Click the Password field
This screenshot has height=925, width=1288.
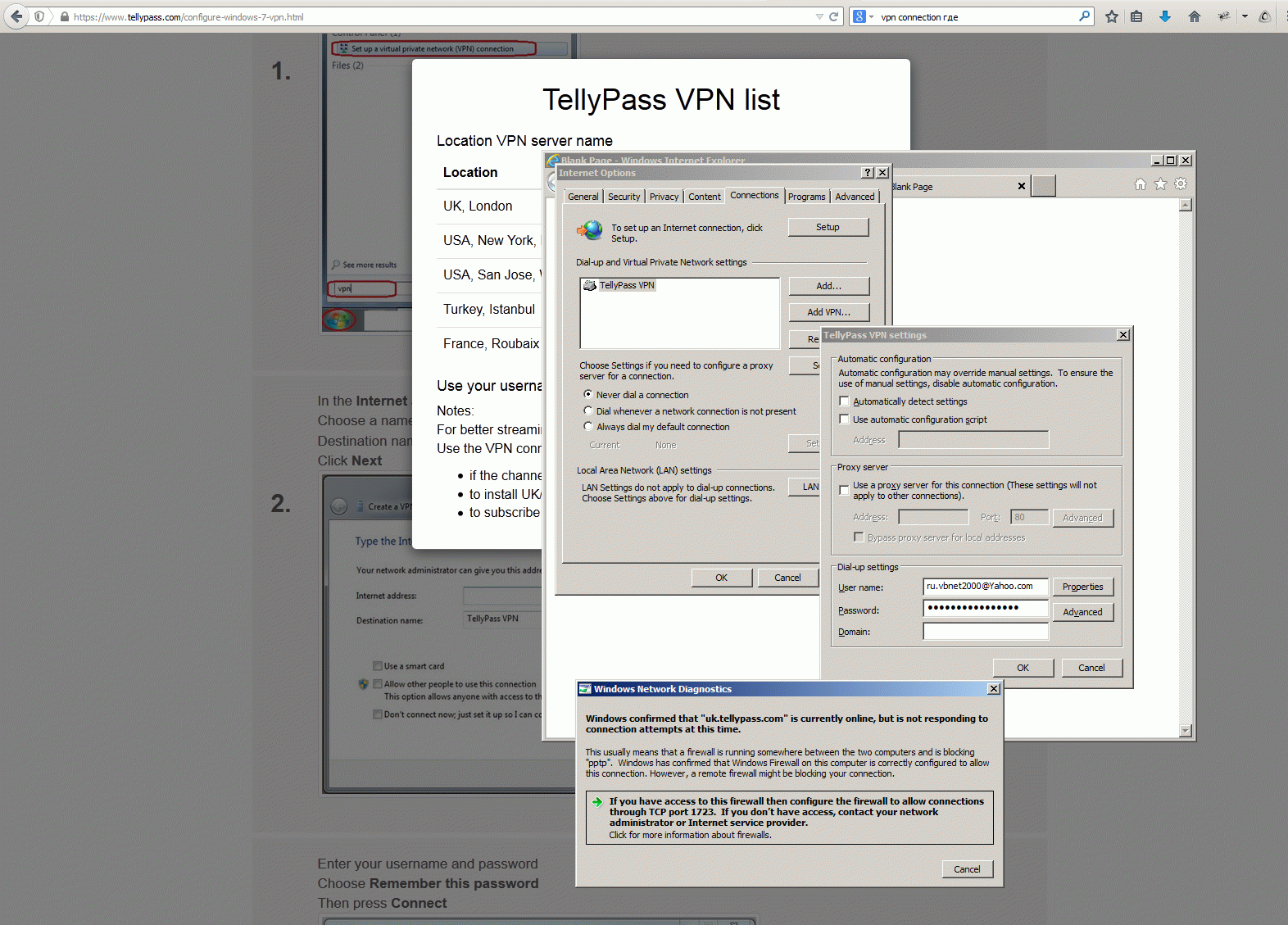[986, 608]
